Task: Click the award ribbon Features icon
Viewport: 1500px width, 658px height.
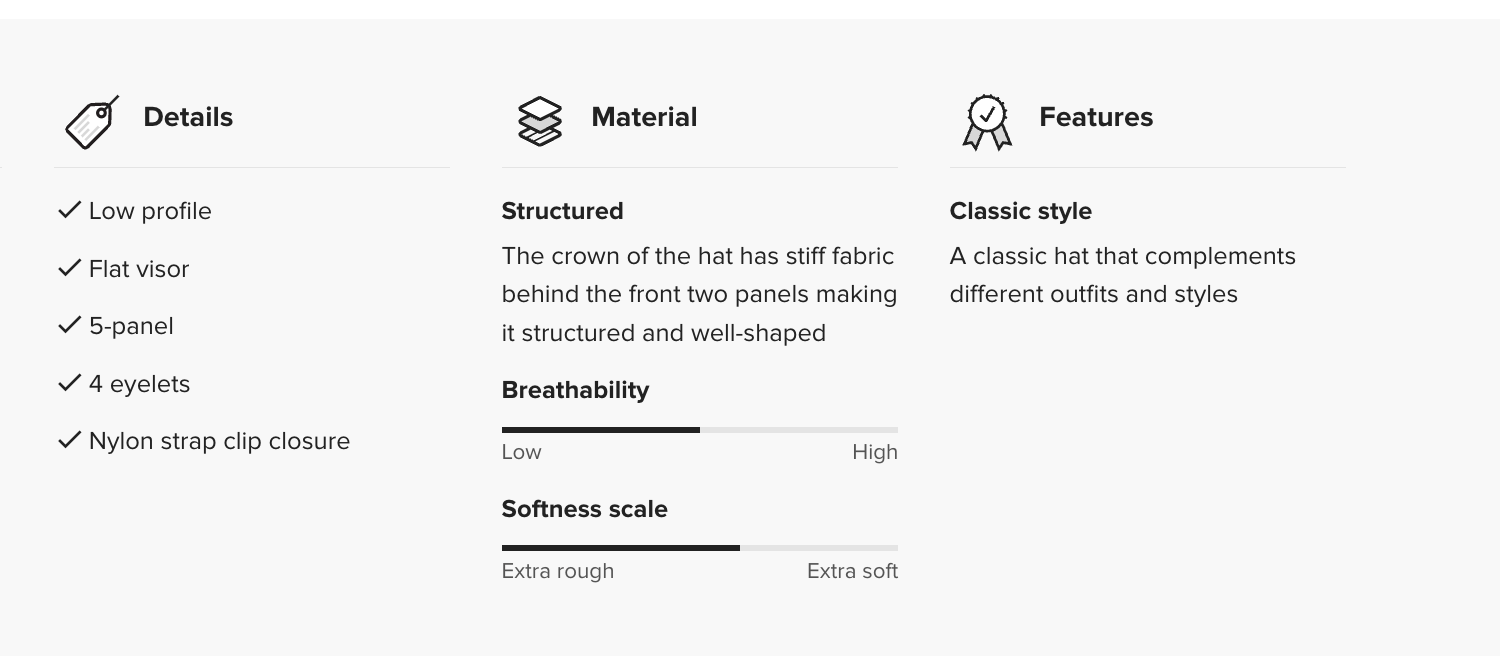Action: pos(987,122)
